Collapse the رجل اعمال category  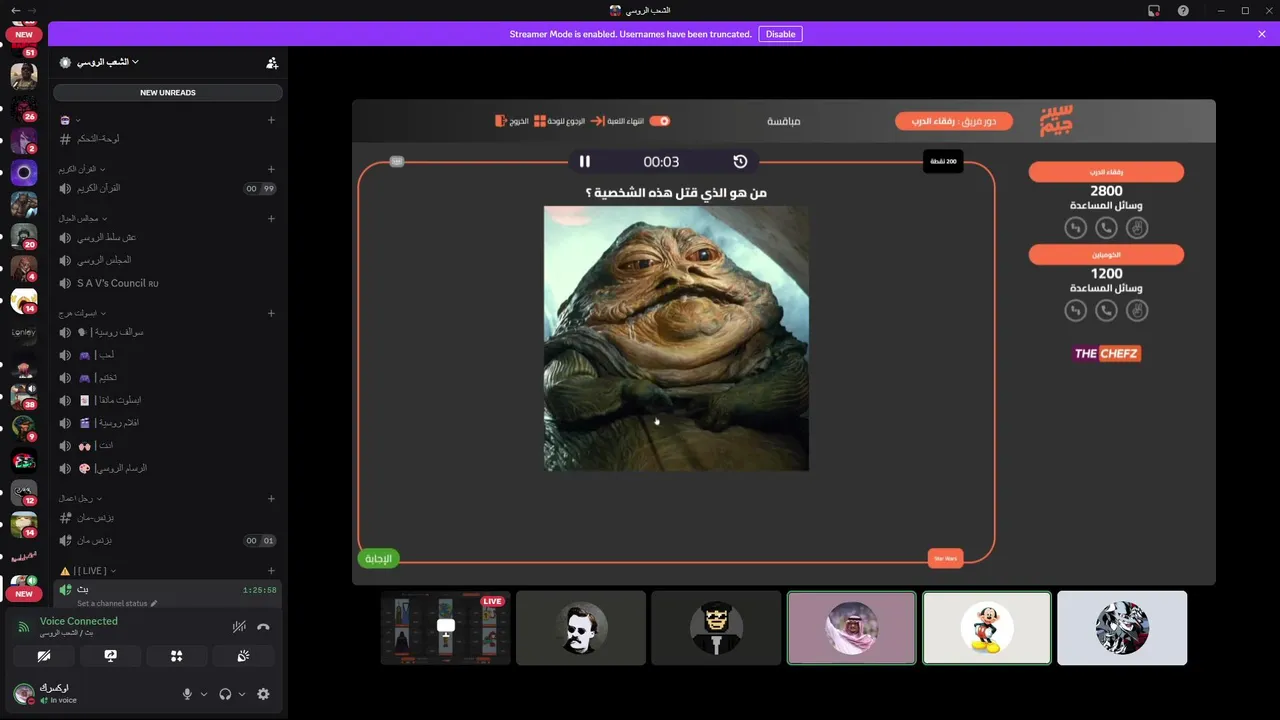click(81, 498)
